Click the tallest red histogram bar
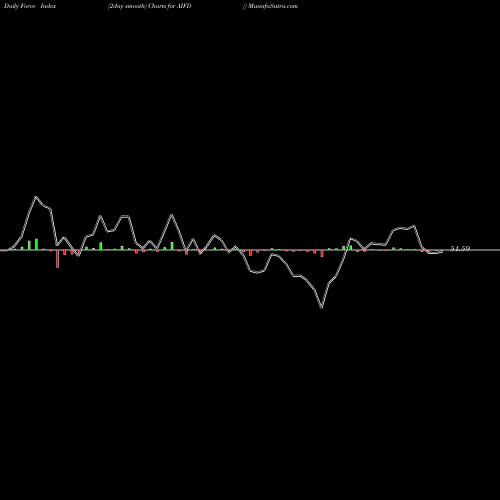 (x=57, y=259)
